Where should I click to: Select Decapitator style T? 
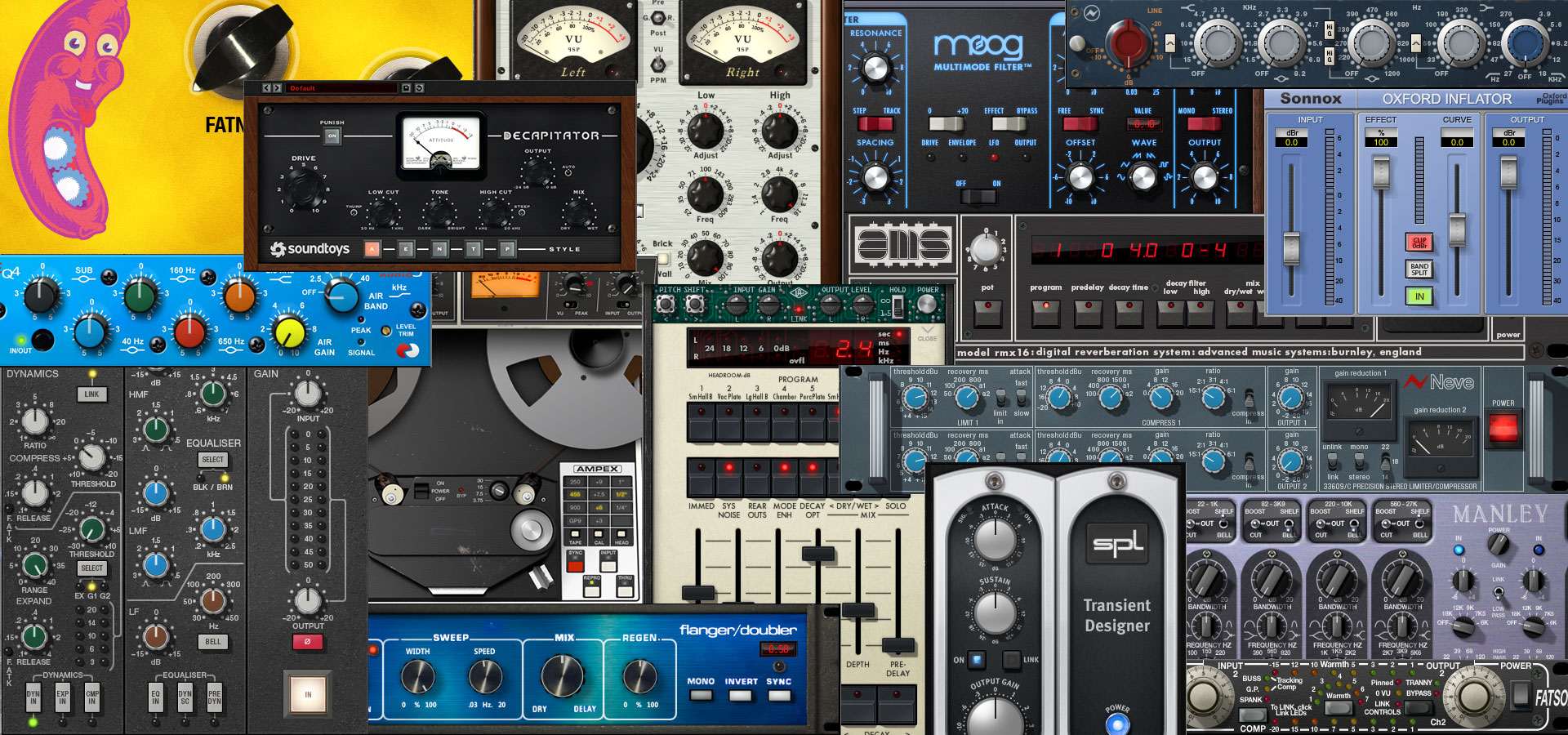tap(473, 249)
